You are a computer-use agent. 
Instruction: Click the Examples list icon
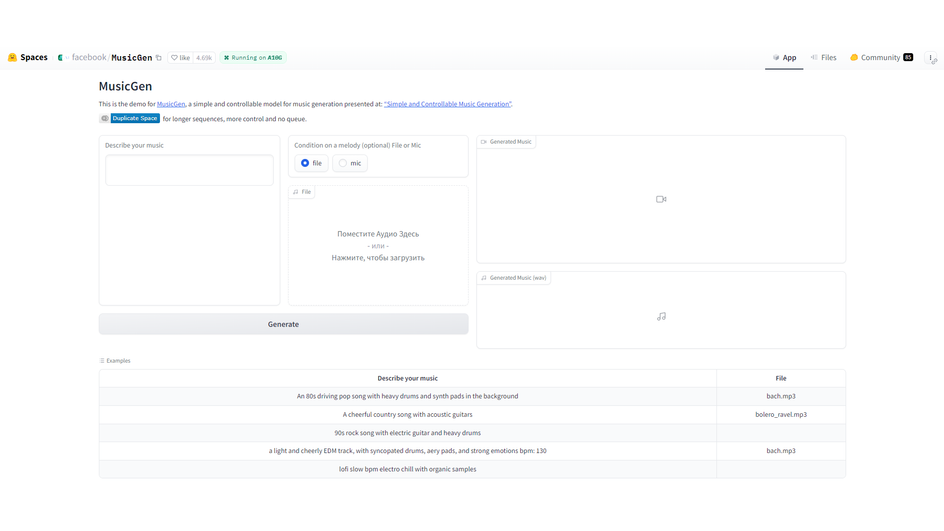(102, 361)
